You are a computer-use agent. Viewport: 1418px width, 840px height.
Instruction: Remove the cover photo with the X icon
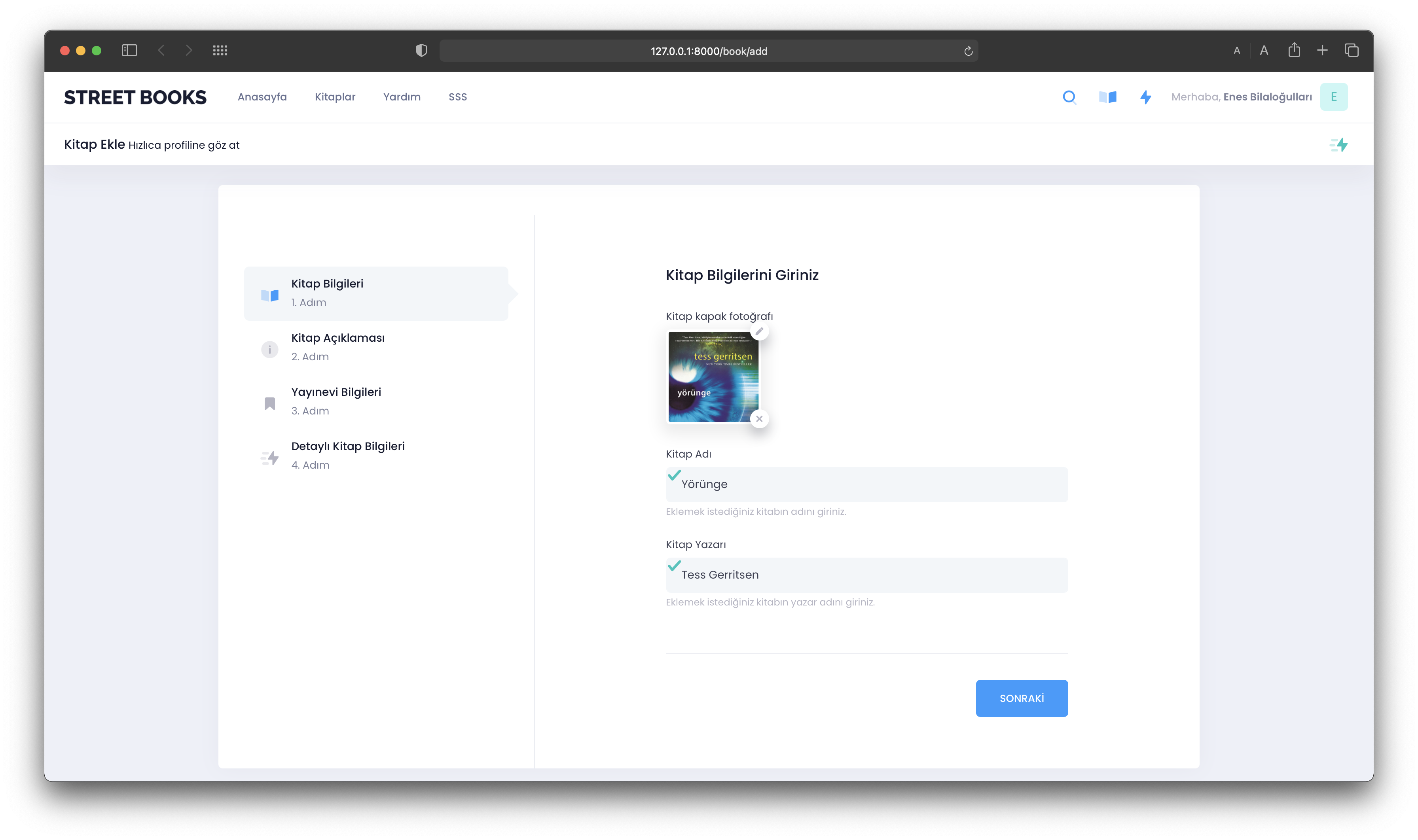click(760, 419)
